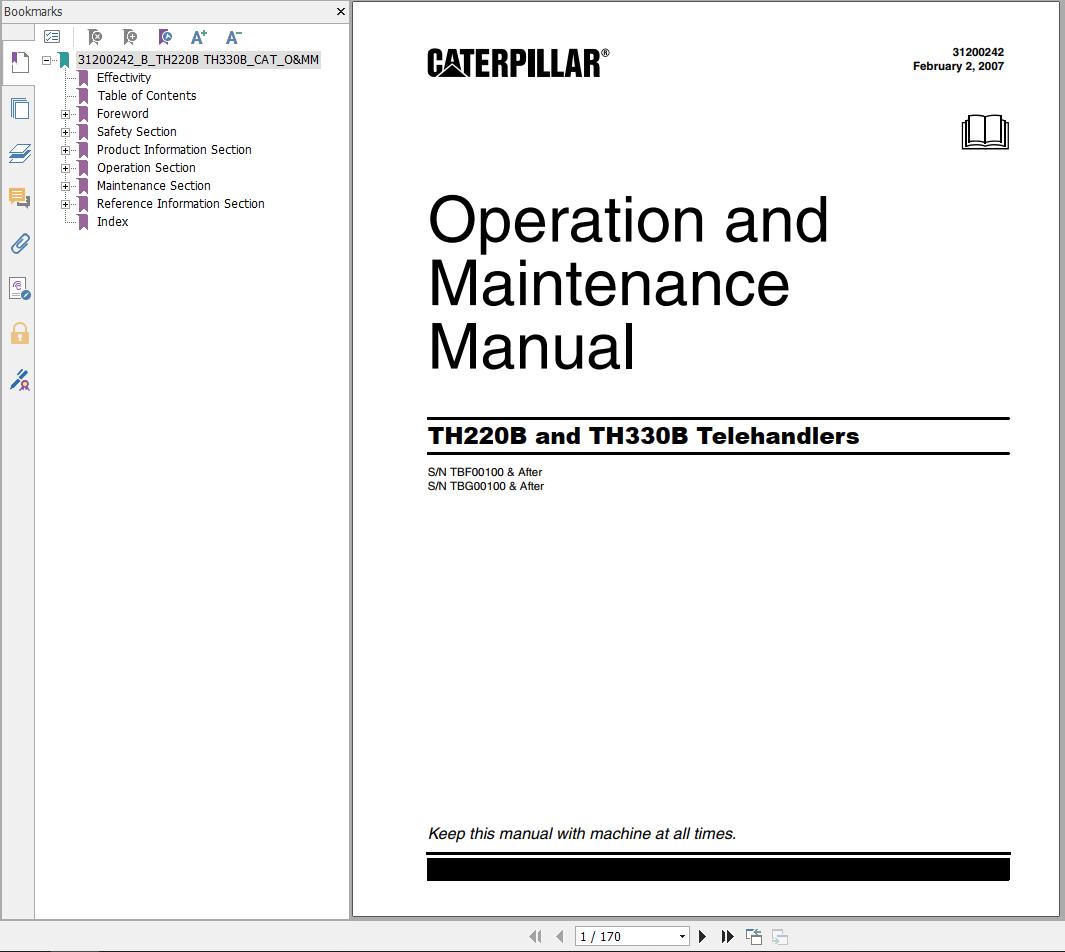Decrease bookmark text size with A- icon
Viewport: 1065px width, 952px height.
pyautogui.click(x=233, y=36)
